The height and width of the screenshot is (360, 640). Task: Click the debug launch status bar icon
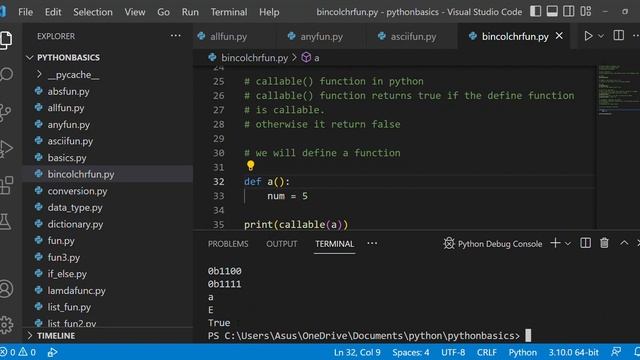coord(52,352)
